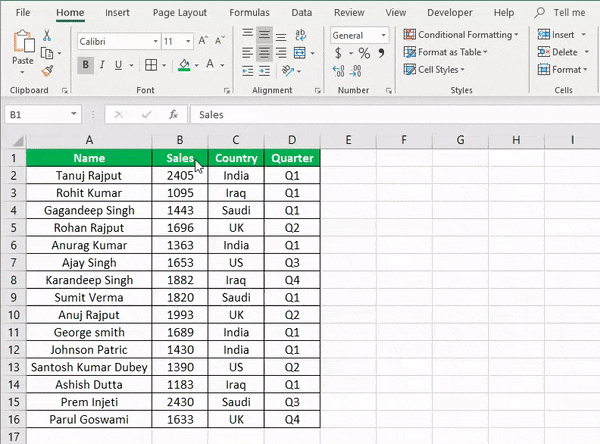Toggle Underline formatting
This screenshot has width=600, height=444.
tap(118, 65)
